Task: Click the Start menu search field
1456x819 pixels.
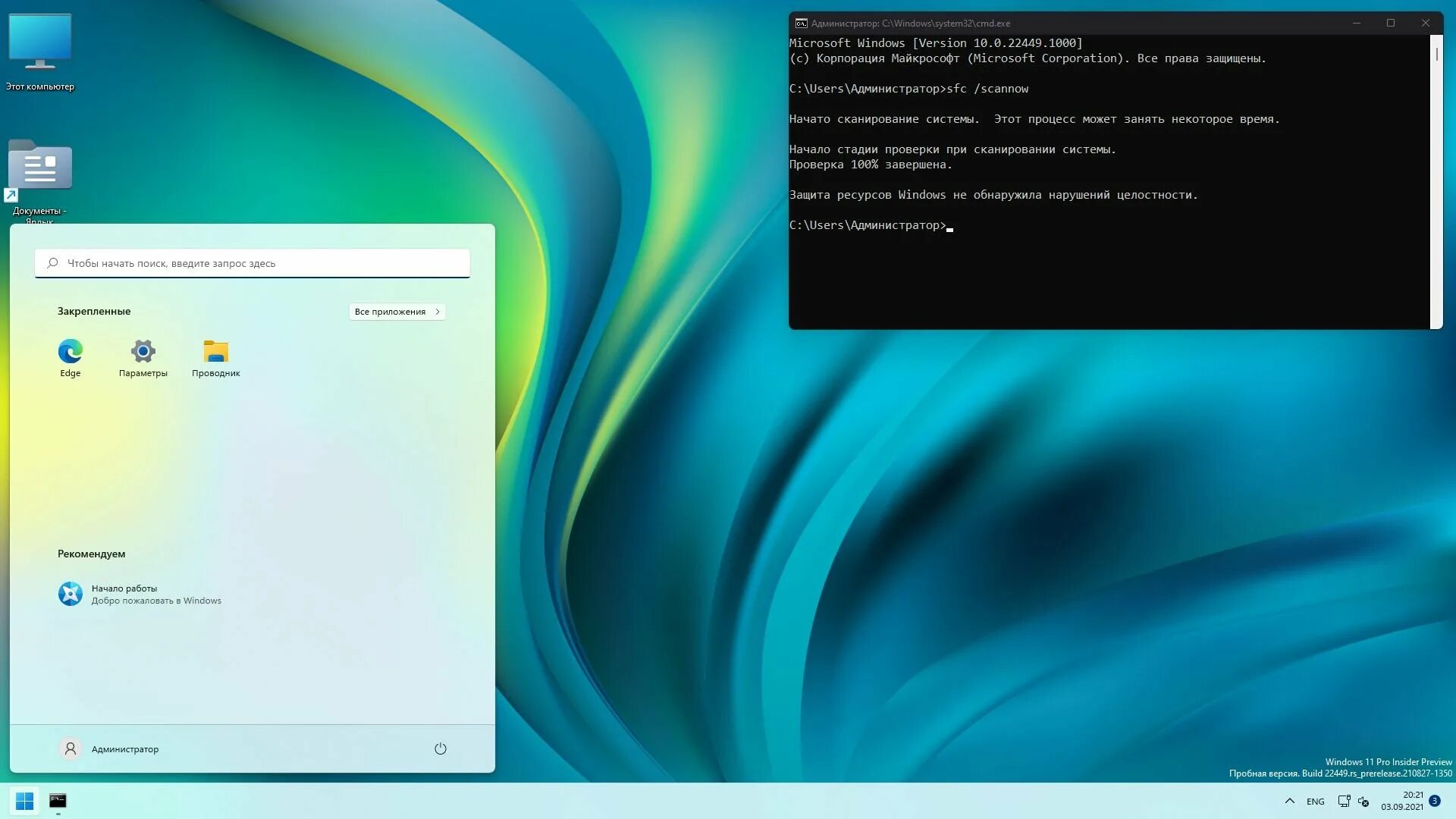Action: (252, 263)
